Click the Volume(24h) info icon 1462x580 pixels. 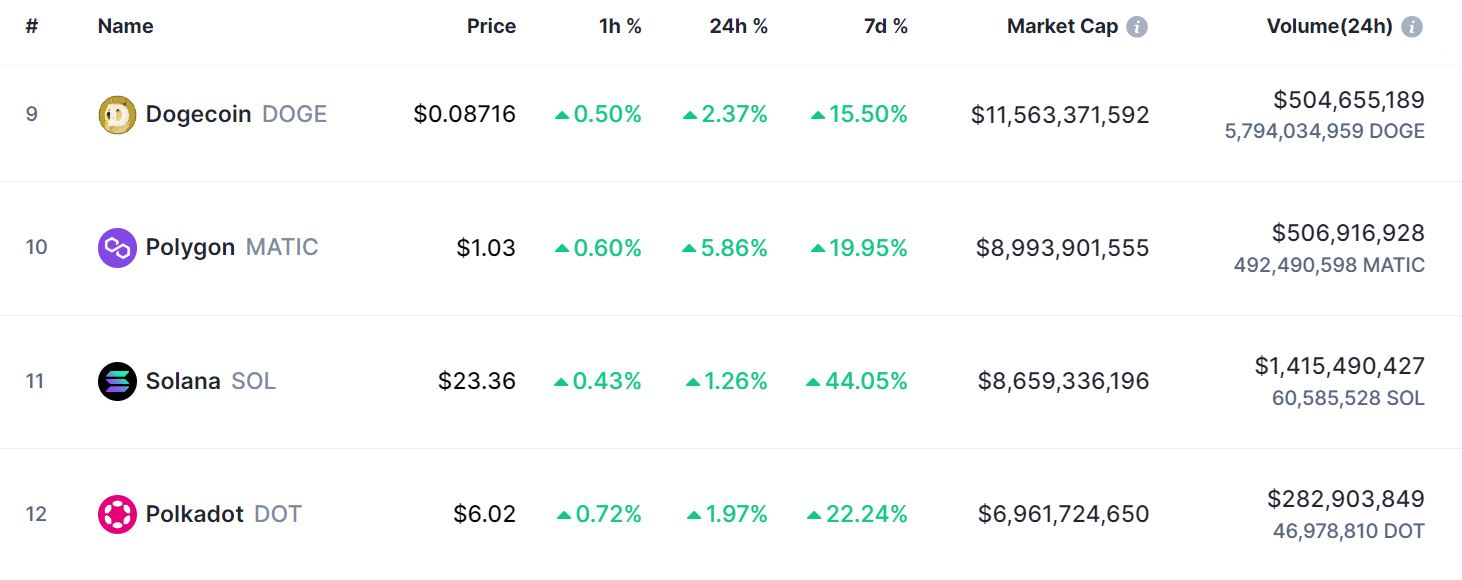pos(1412,27)
